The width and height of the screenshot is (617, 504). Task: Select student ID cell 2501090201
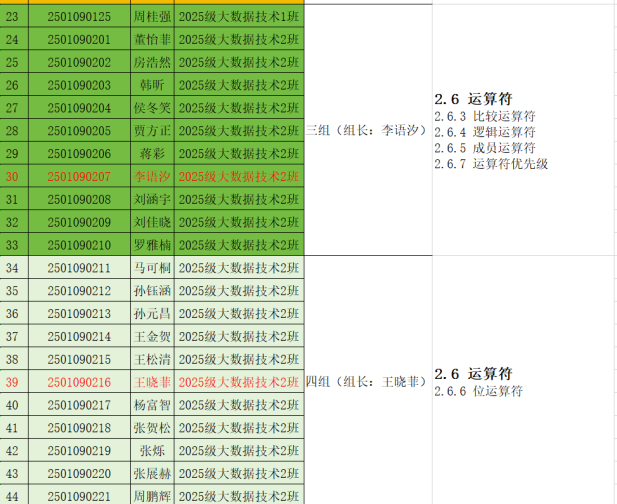click(79, 39)
